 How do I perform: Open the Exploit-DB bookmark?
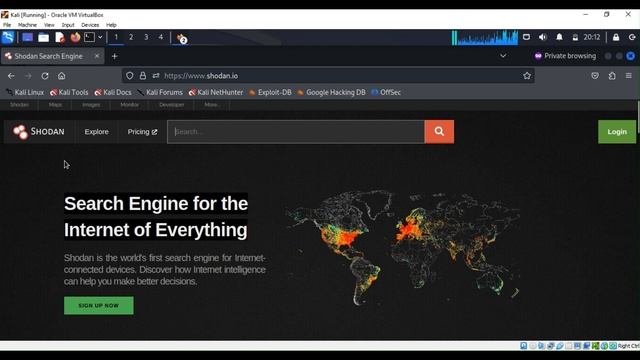[270, 93]
